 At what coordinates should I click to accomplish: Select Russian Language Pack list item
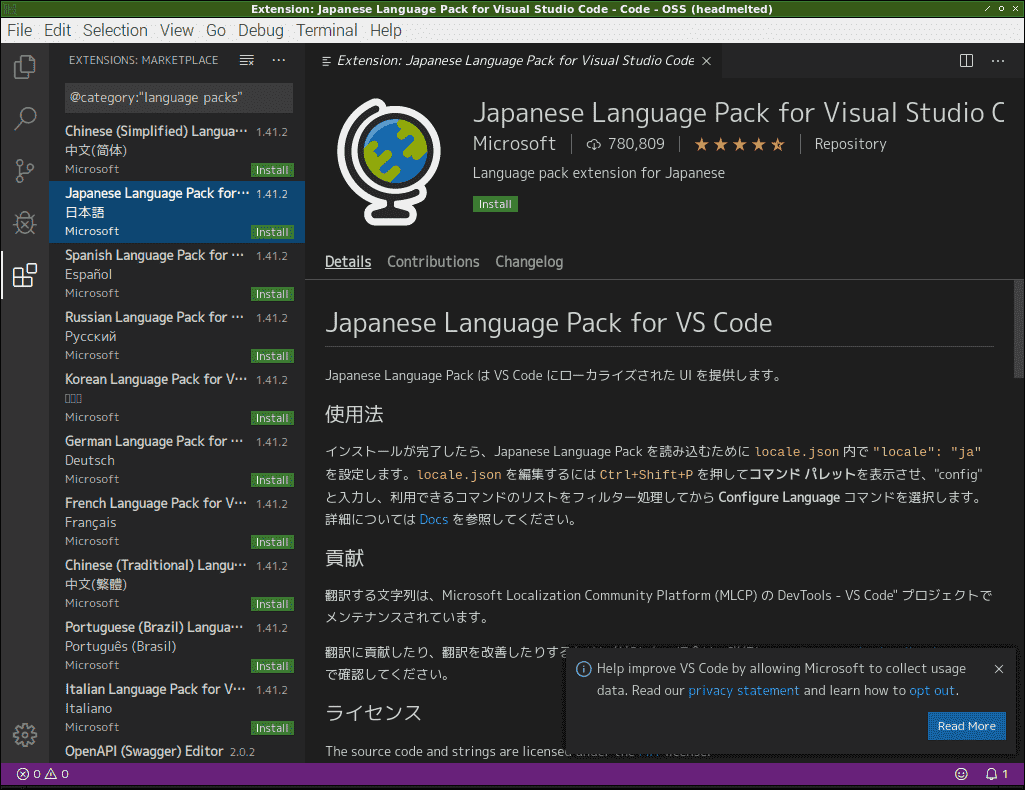[176, 337]
